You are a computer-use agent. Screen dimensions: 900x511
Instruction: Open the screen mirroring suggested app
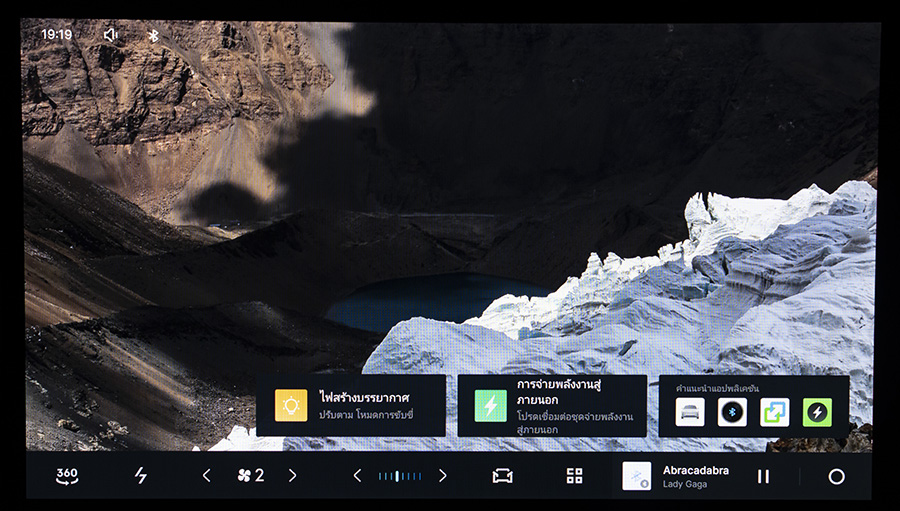(774, 412)
